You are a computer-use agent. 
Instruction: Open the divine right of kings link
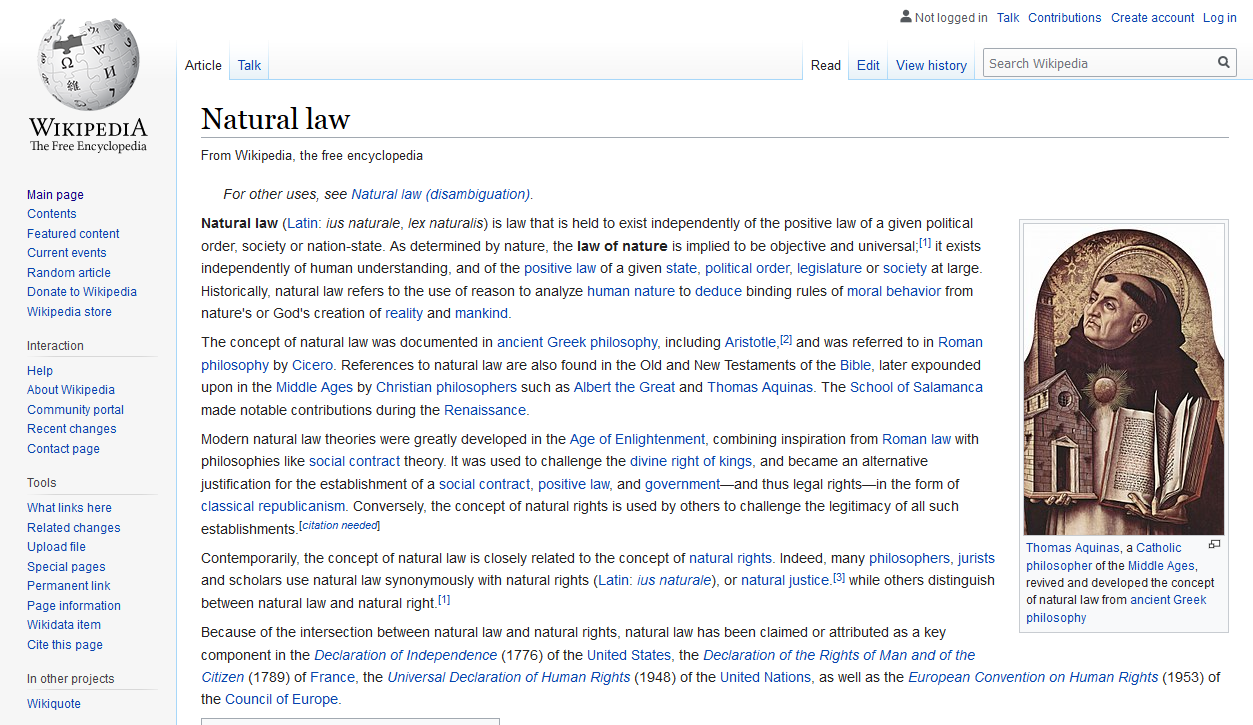[x=691, y=461]
